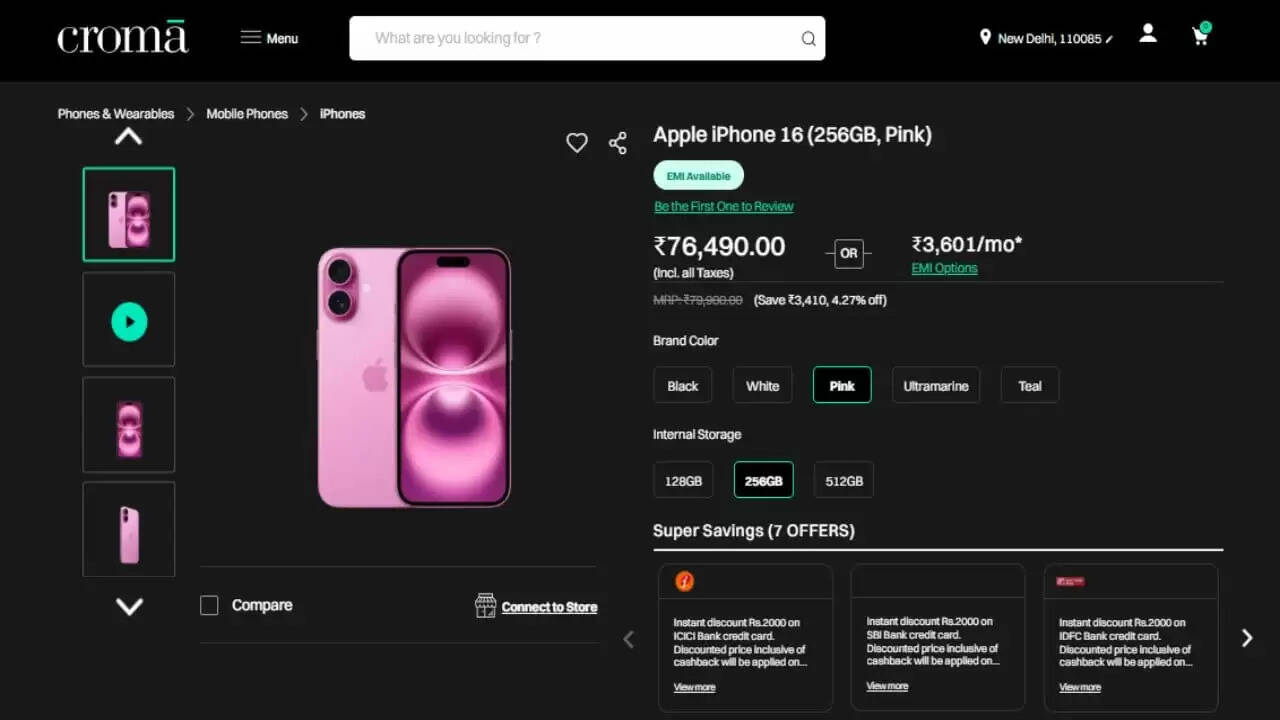
Task: Open EMI Options link
Action: [x=943, y=267]
